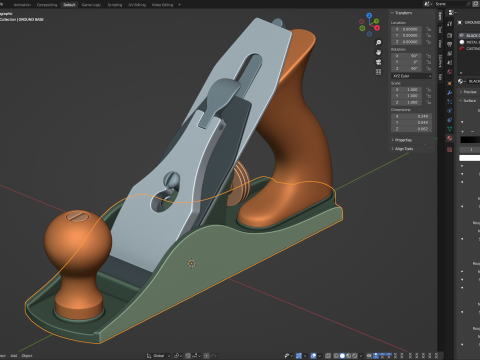Viewport: 480px width, 360px height.
Task: Open the Object properties tab
Action: click(x=450, y=83)
